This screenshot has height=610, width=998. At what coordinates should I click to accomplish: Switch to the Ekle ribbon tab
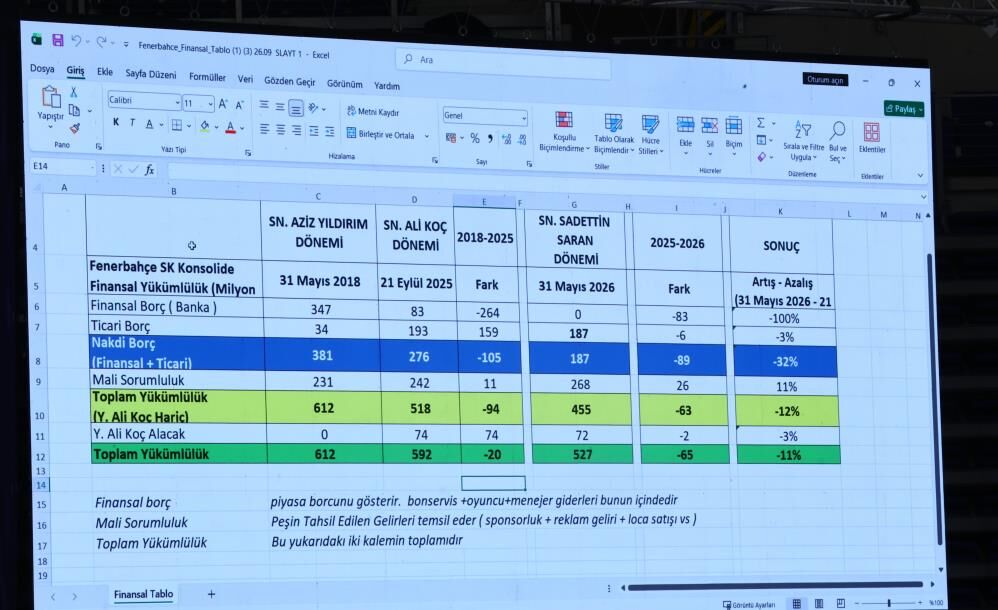pos(104,71)
